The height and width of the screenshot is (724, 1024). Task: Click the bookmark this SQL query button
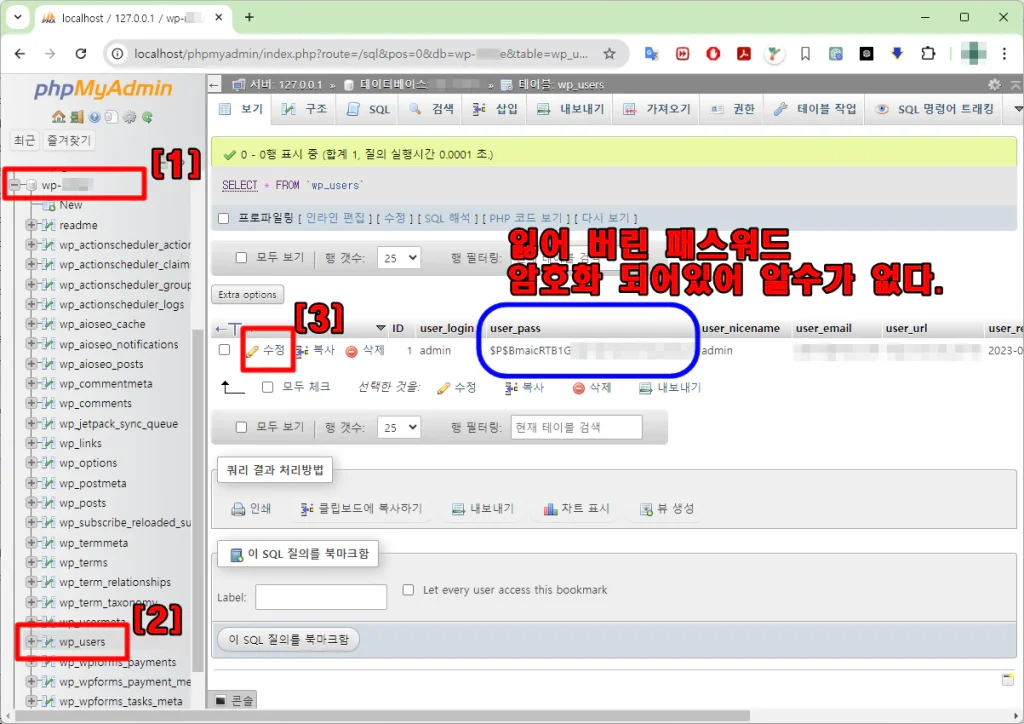tap(288, 639)
